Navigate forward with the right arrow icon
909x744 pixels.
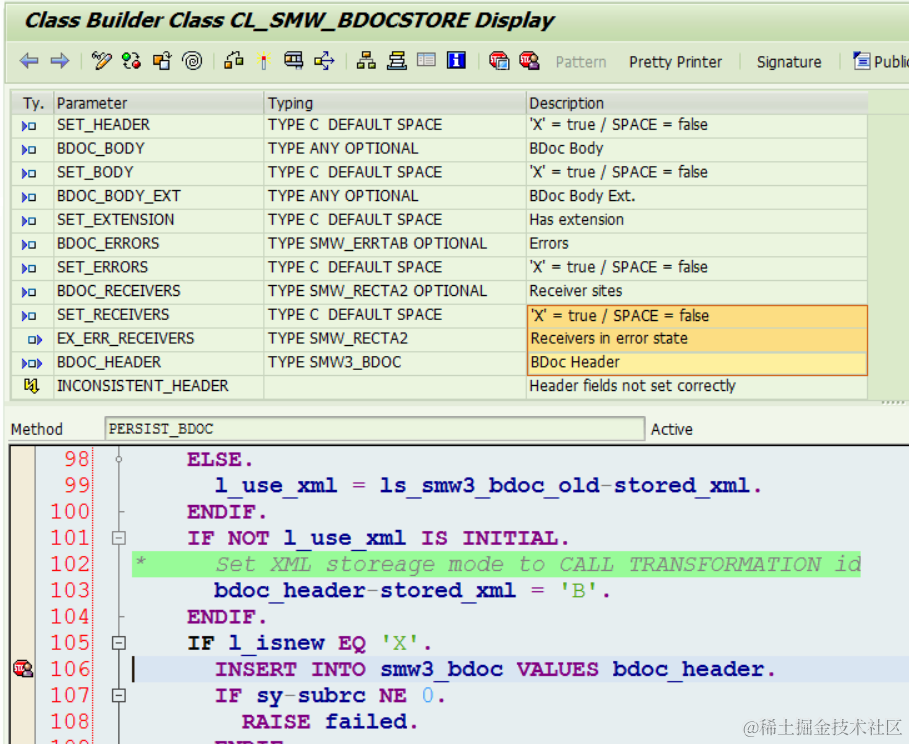coord(60,60)
